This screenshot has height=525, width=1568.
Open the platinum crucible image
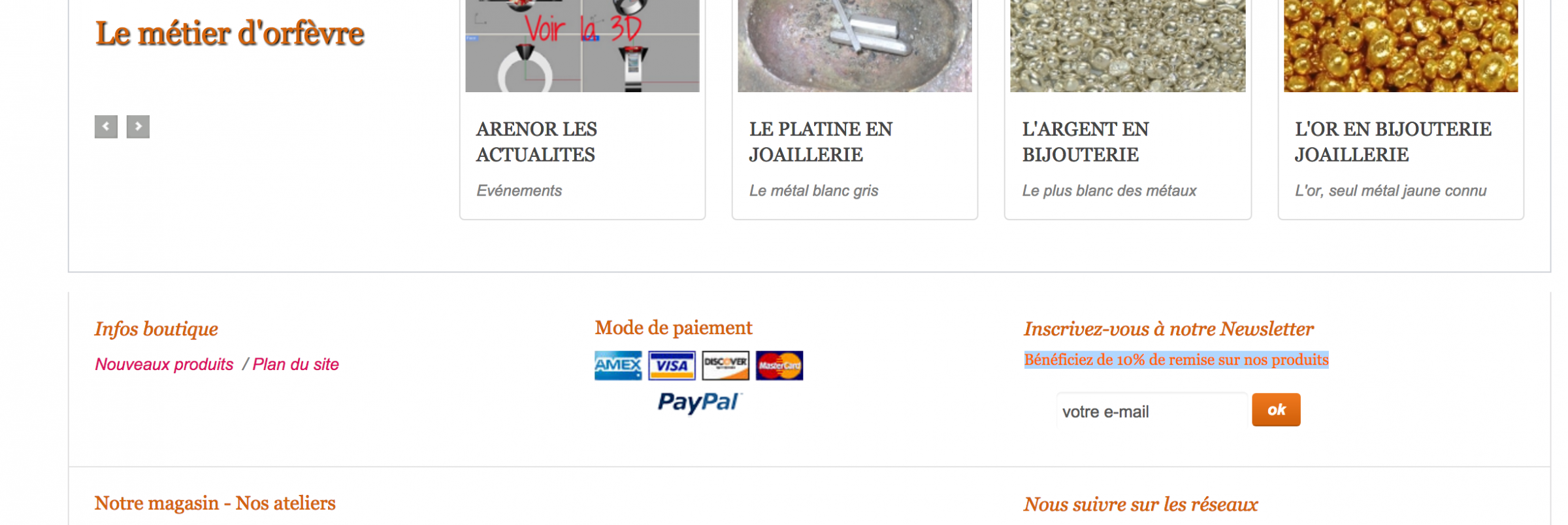(x=855, y=46)
